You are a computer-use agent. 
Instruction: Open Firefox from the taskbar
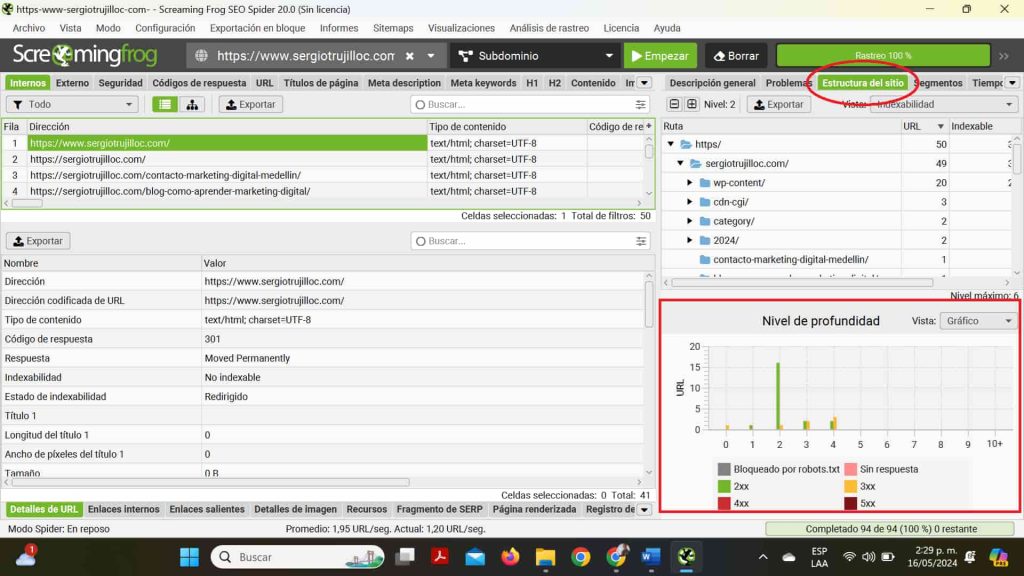point(510,557)
